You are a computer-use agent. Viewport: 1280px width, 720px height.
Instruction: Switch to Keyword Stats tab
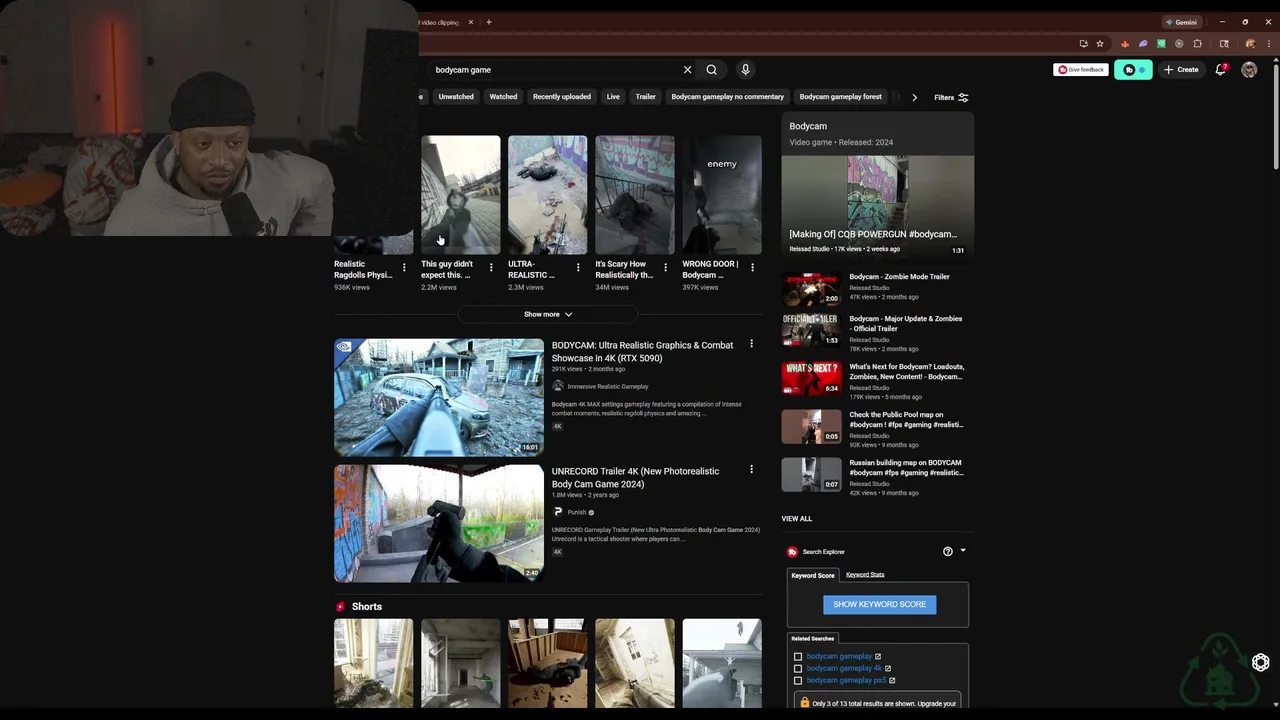pos(865,575)
